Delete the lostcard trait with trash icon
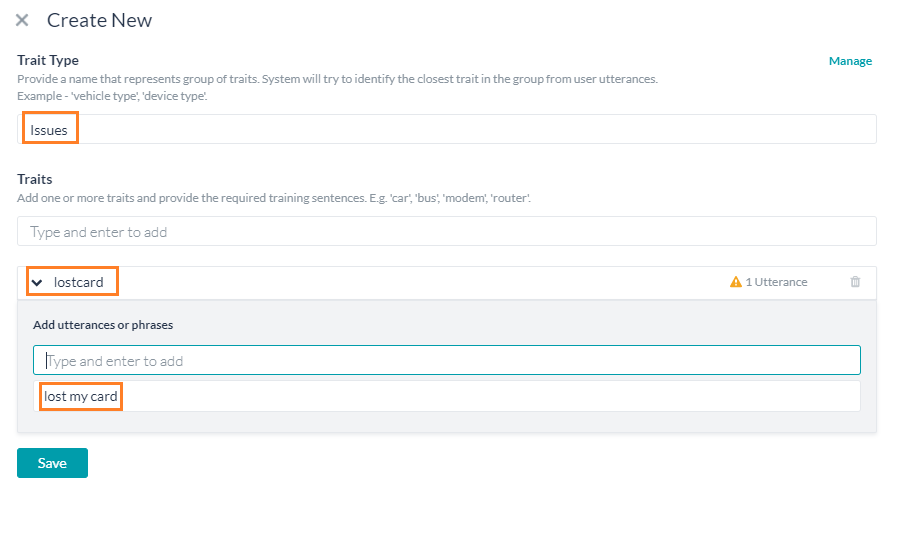This screenshot has width=897, height=537. pos(855,282)
